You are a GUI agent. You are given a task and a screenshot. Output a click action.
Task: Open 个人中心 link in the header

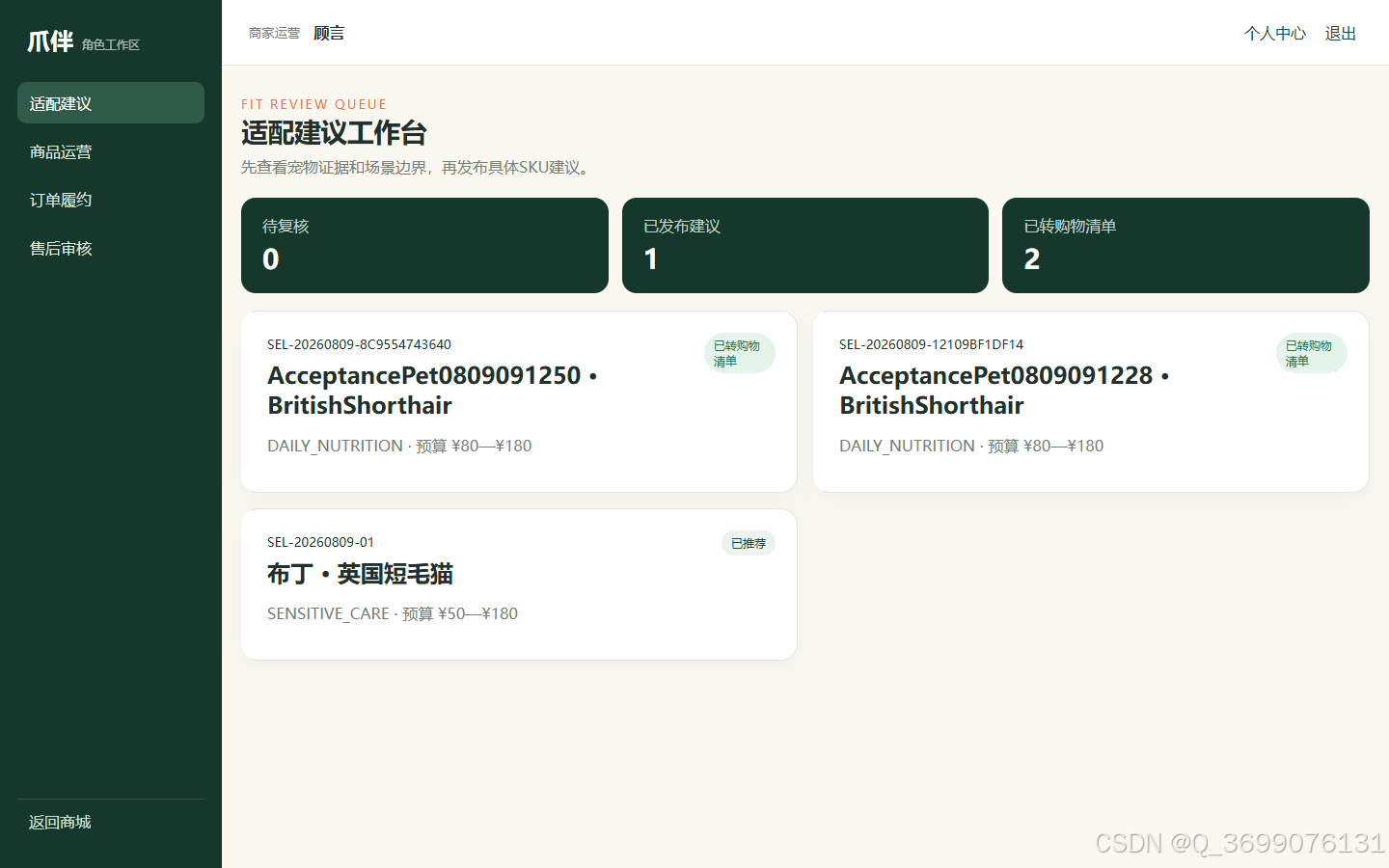click(x=1274, y=33)
